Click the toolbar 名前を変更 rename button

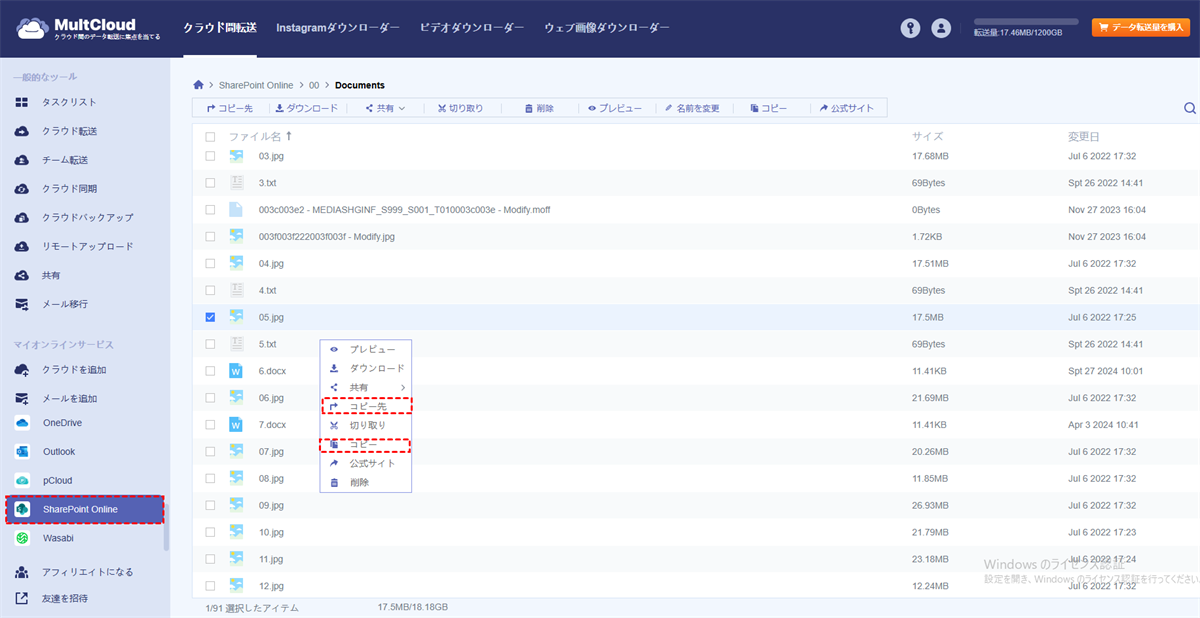[692, 108]
